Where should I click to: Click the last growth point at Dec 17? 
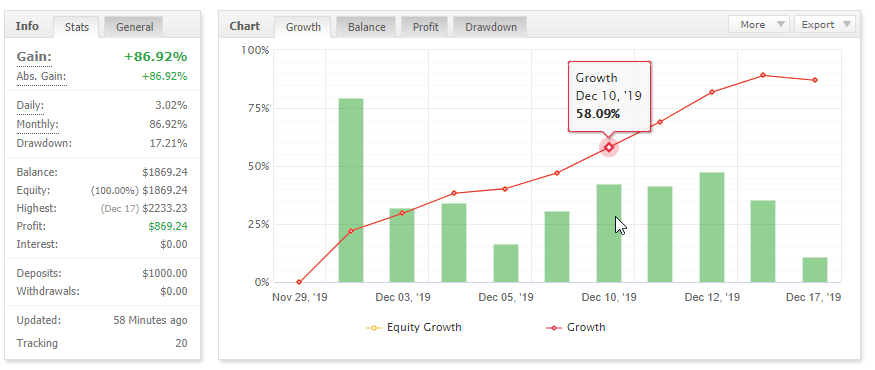(815, 80)
